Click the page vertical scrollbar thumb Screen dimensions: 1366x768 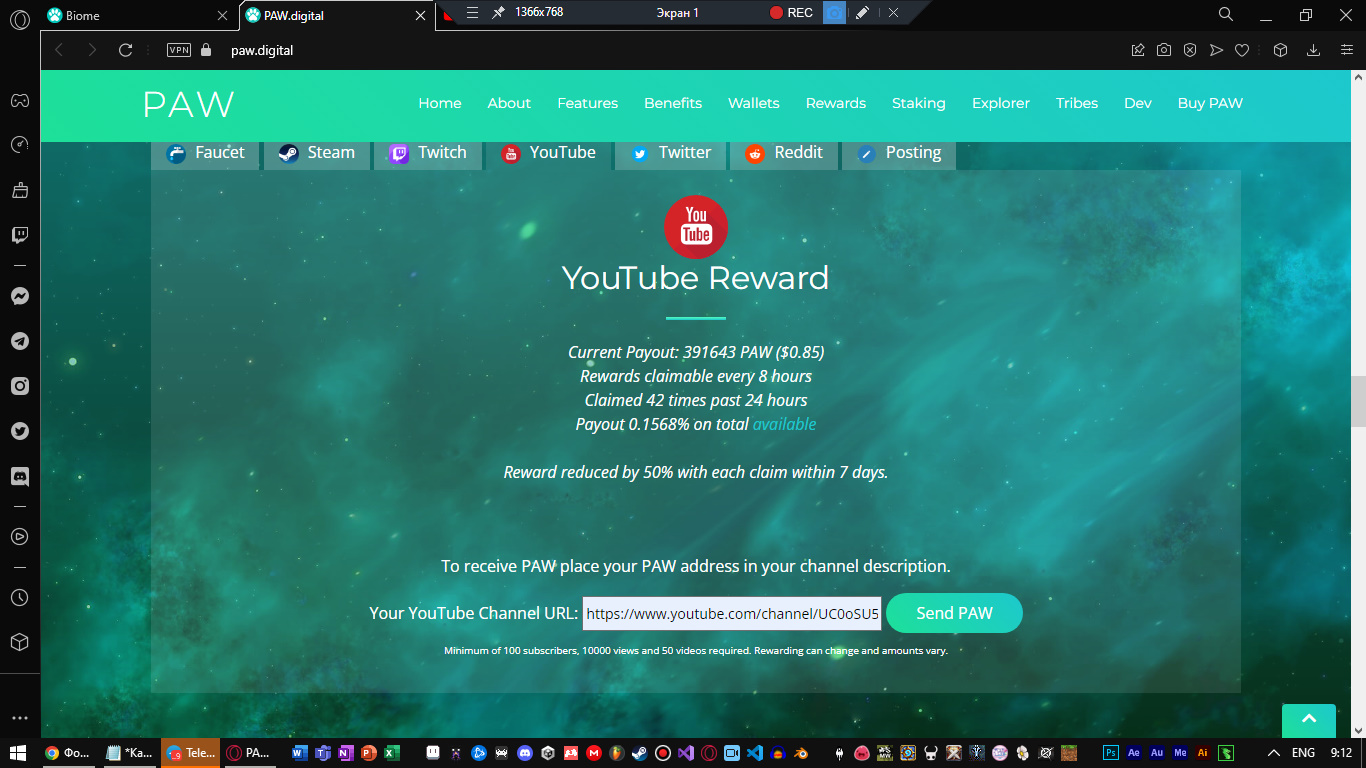coord(1358,402)
